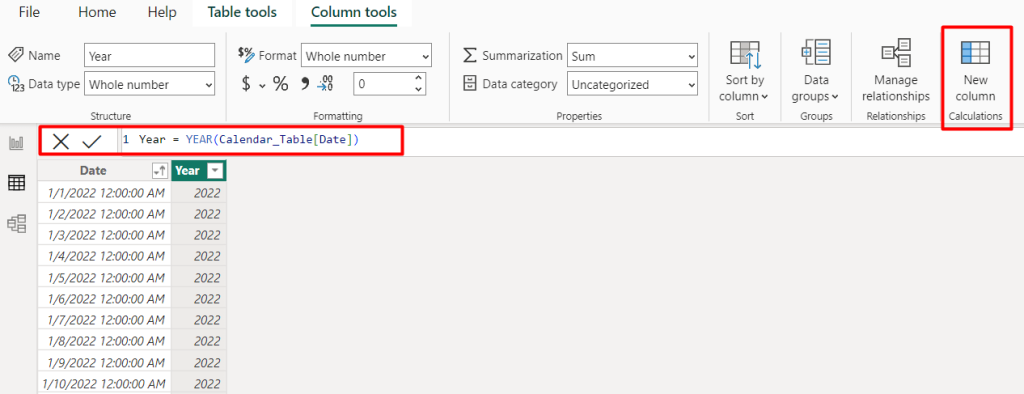Switch to Model view in the sidebar
The width and height of the screenshot is (1024, 394).
[16, 224]
